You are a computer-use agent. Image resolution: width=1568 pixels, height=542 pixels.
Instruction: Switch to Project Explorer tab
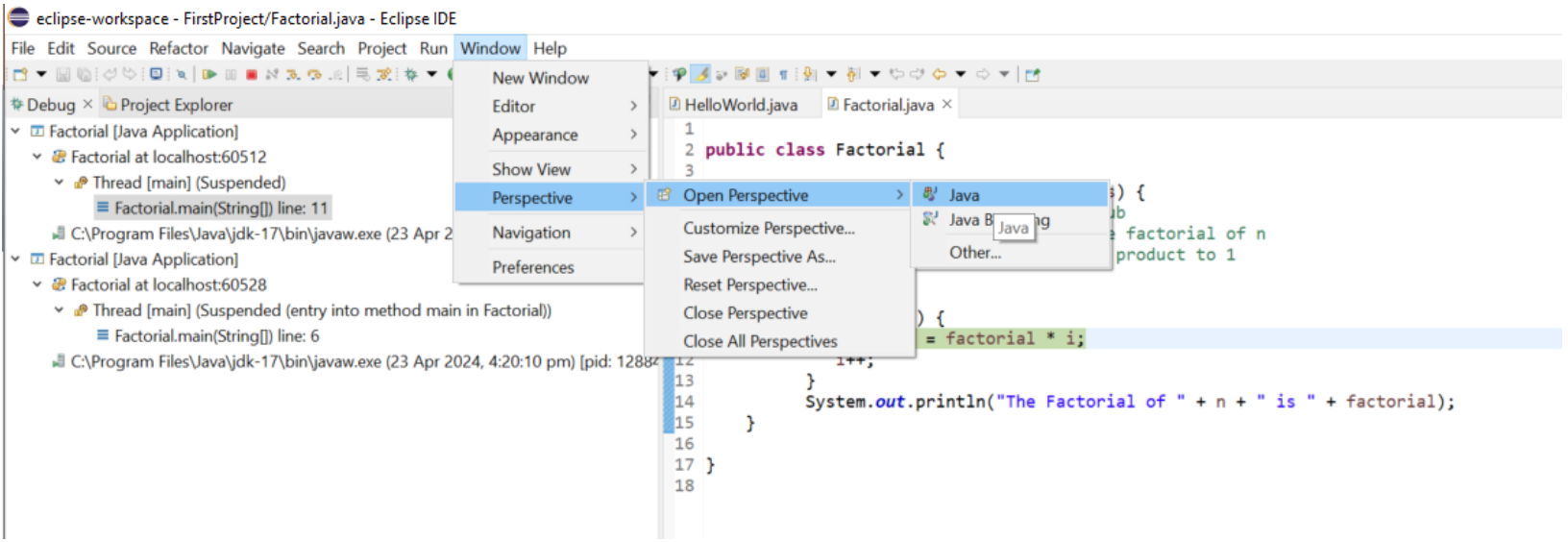pos(168,105)
